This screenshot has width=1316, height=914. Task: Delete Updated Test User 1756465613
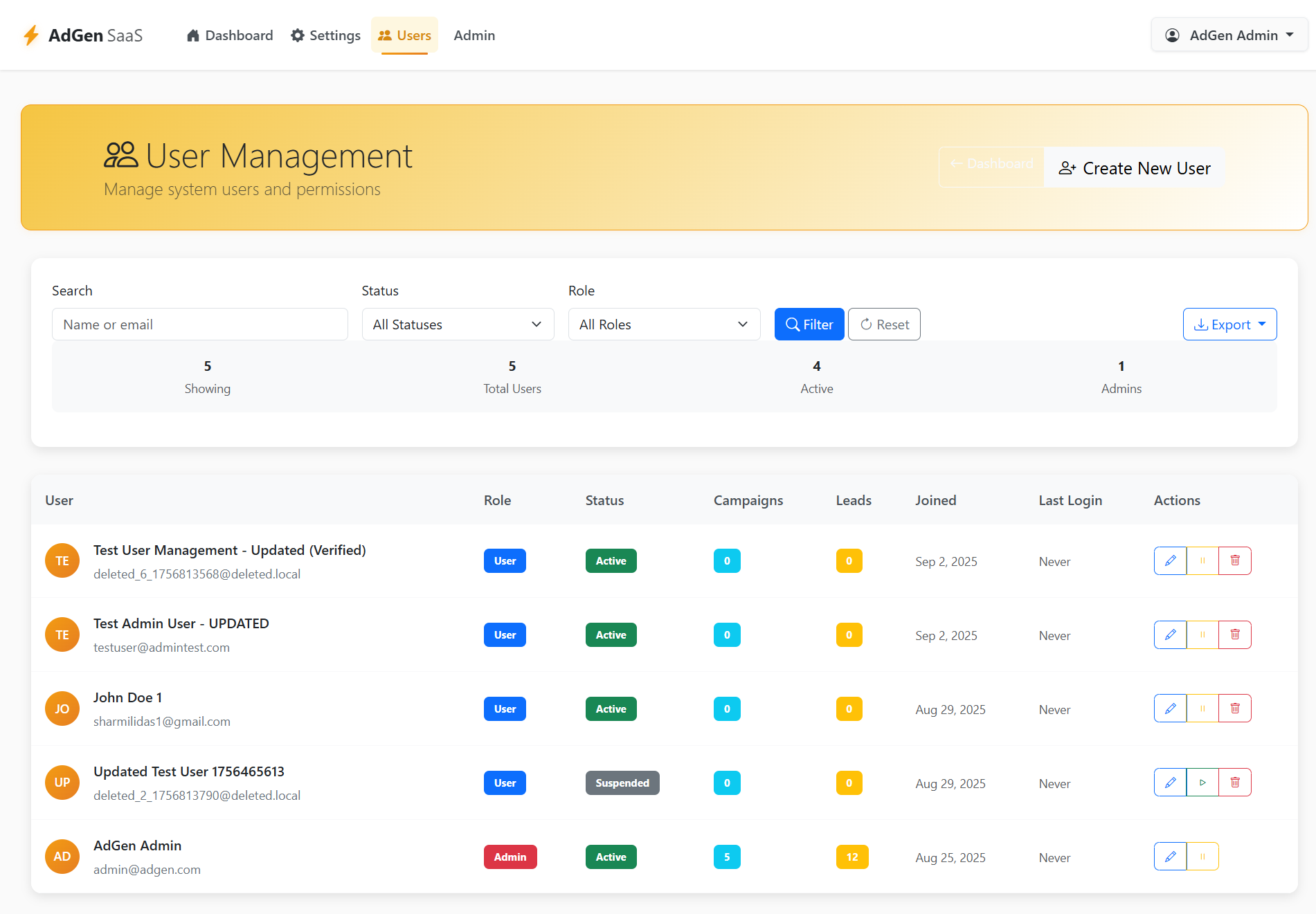pos(1235,783)
